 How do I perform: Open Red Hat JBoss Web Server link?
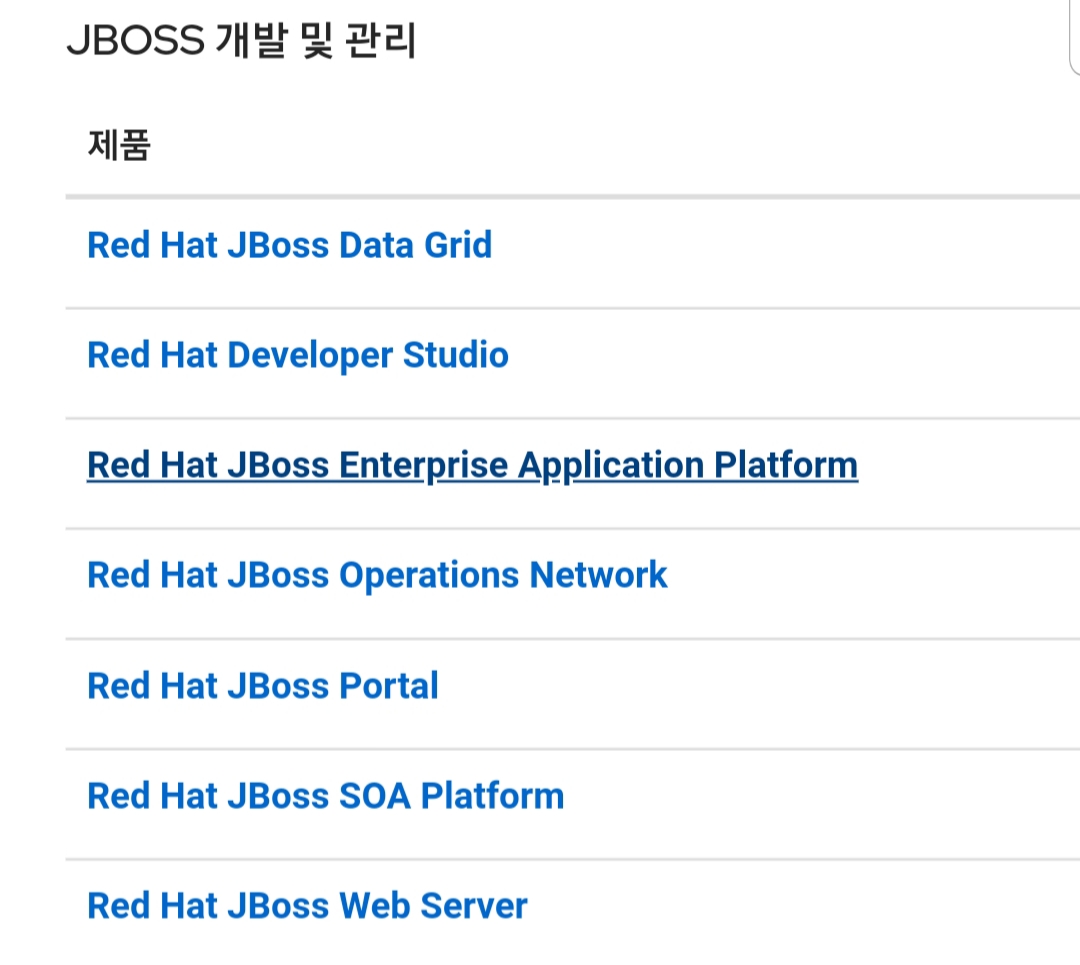pyautogui.click(x=307, y=906)
